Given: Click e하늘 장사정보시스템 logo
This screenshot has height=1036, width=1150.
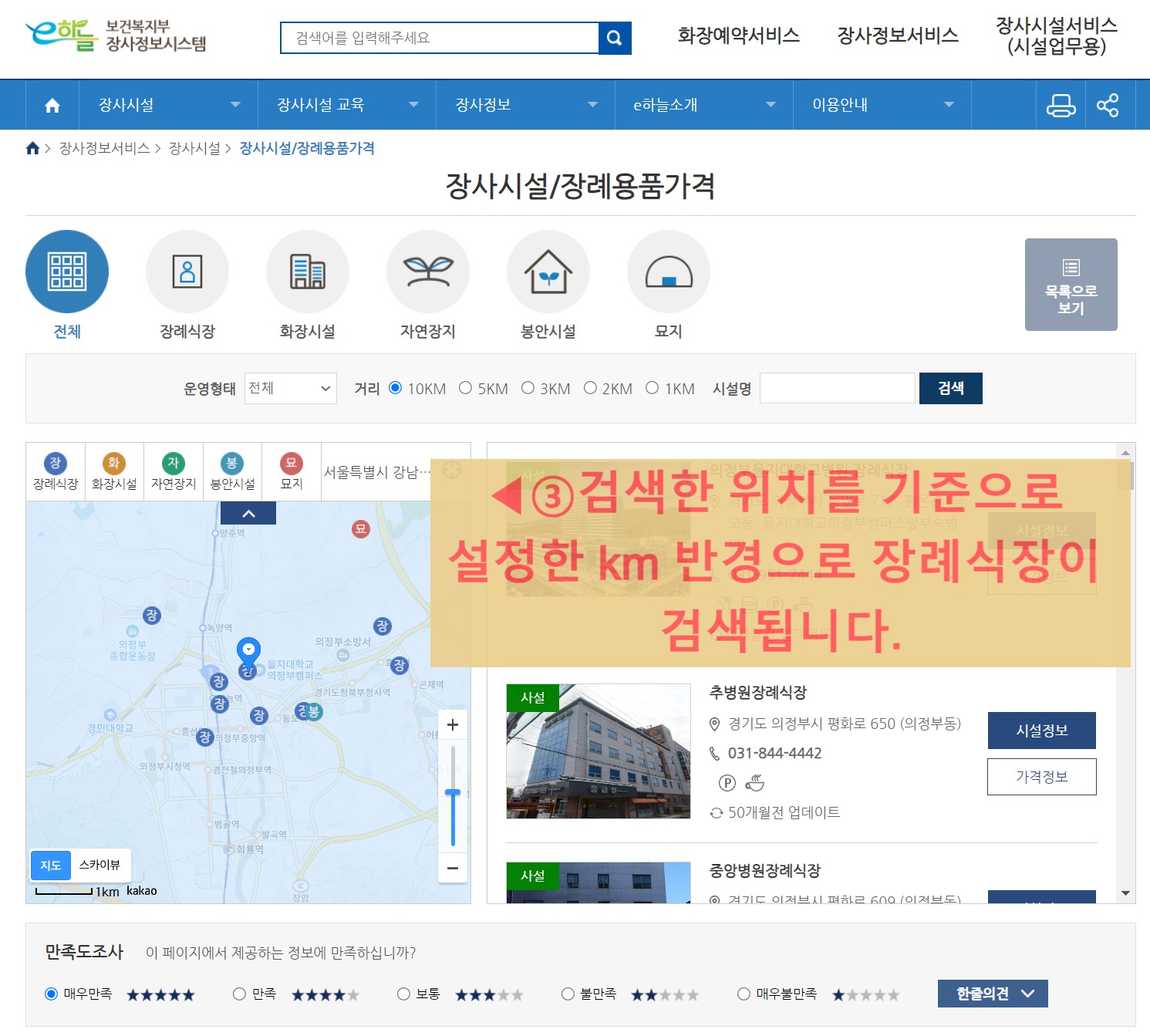Looking at the screenshot, I should [x=116, y=35].
